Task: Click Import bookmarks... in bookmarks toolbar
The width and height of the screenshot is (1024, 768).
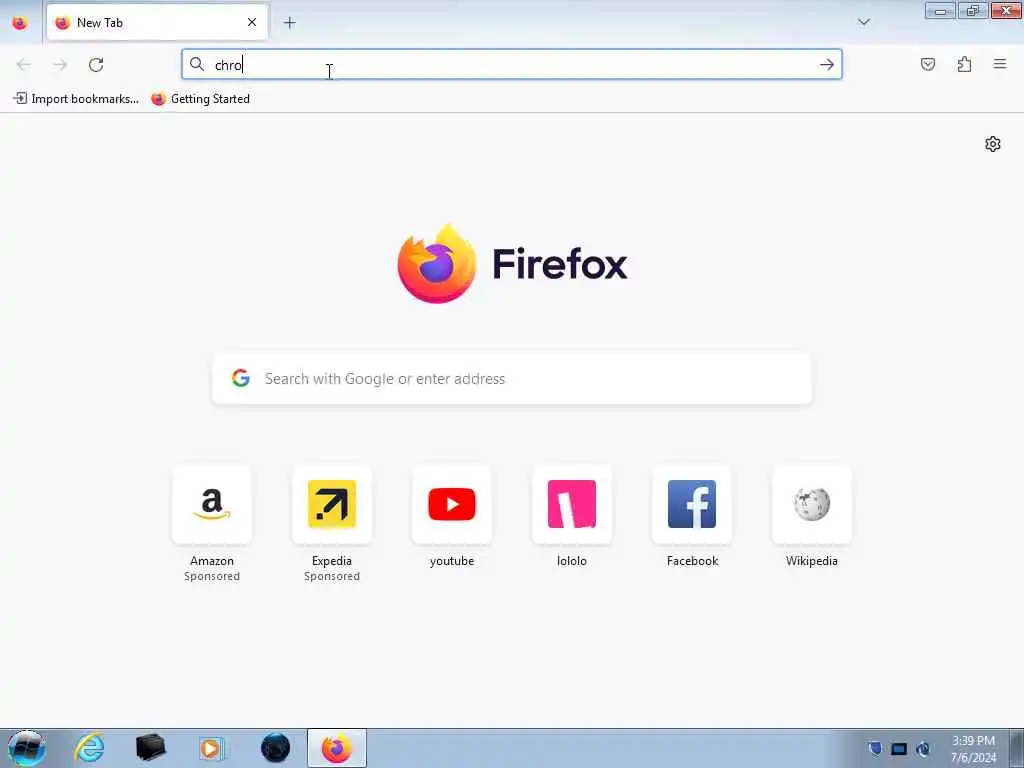Action: [76, 99]
